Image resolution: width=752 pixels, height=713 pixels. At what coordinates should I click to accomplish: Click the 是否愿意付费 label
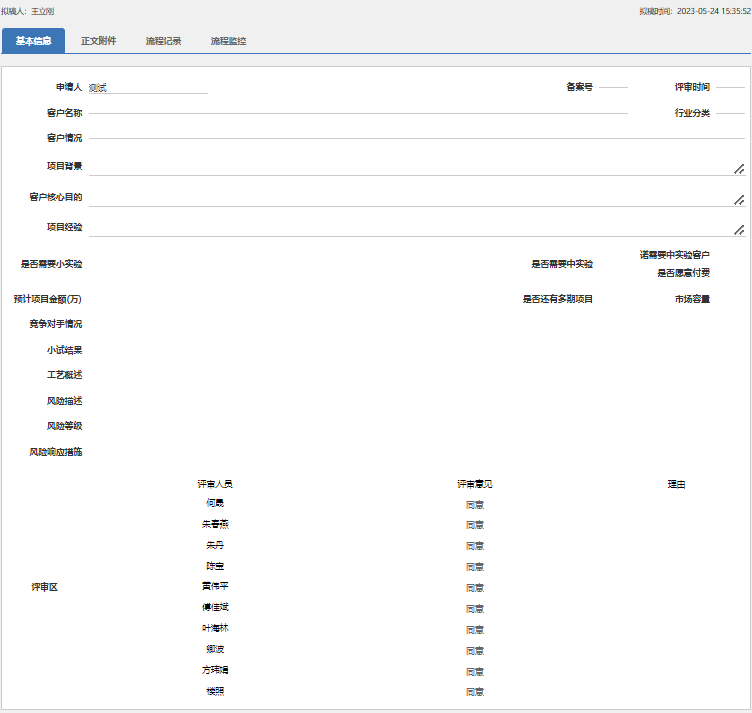[683, 273]
